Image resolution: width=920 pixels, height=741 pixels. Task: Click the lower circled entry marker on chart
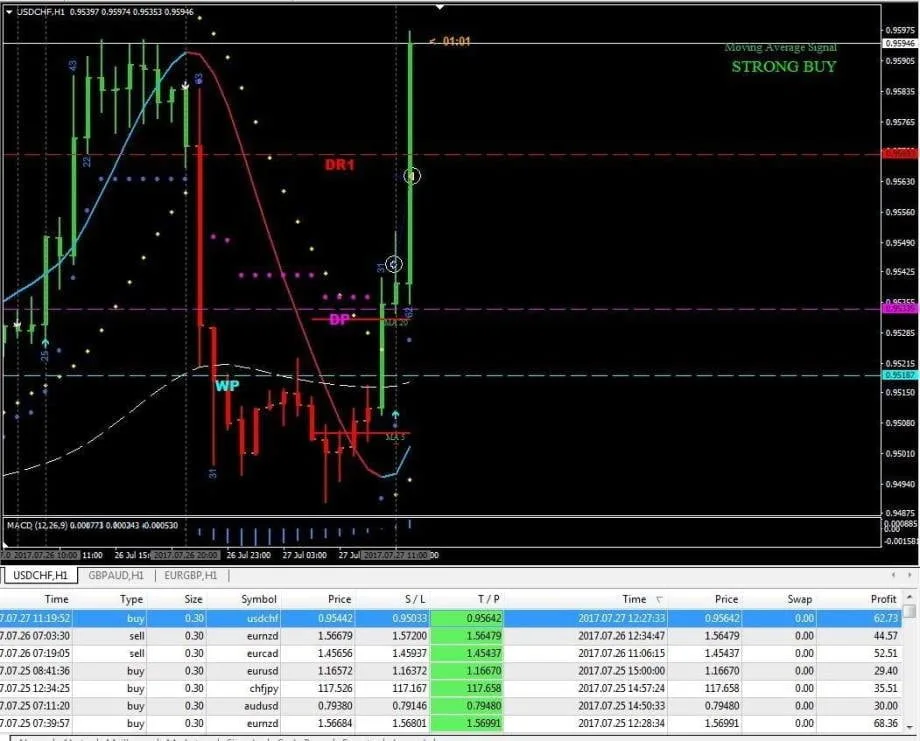pyautogui.click(x=394, y=264)
